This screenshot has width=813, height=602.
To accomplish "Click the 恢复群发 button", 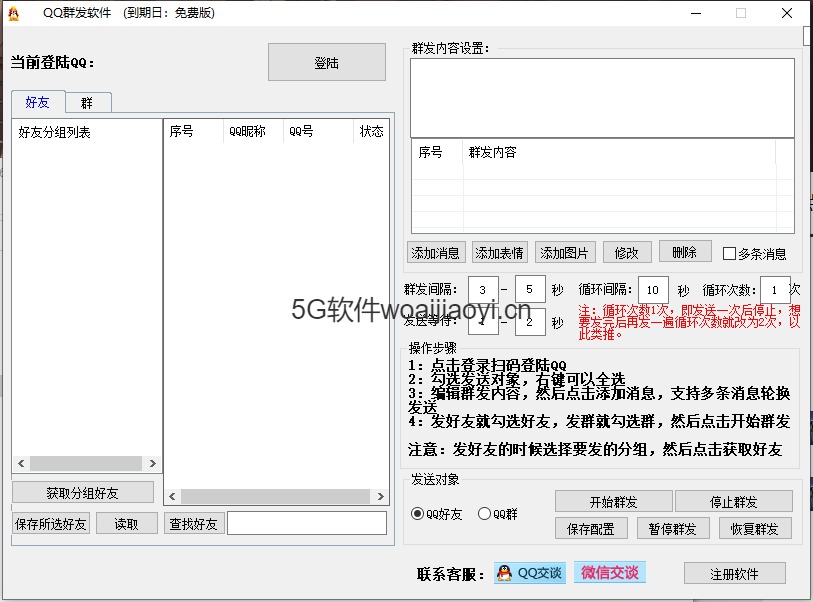I will pyautogui.click(x=755, y=528).
